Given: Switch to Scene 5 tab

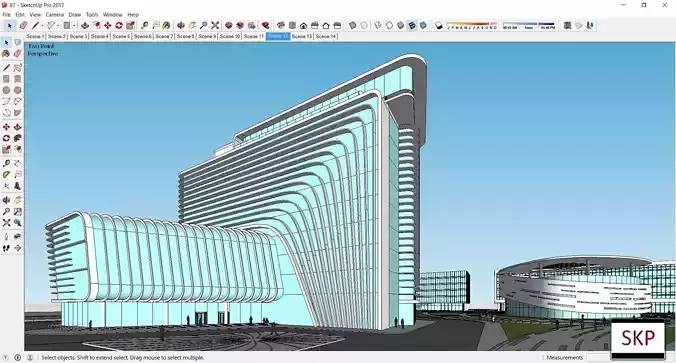Looking at the screenshot, I should [x=121, y=36].
